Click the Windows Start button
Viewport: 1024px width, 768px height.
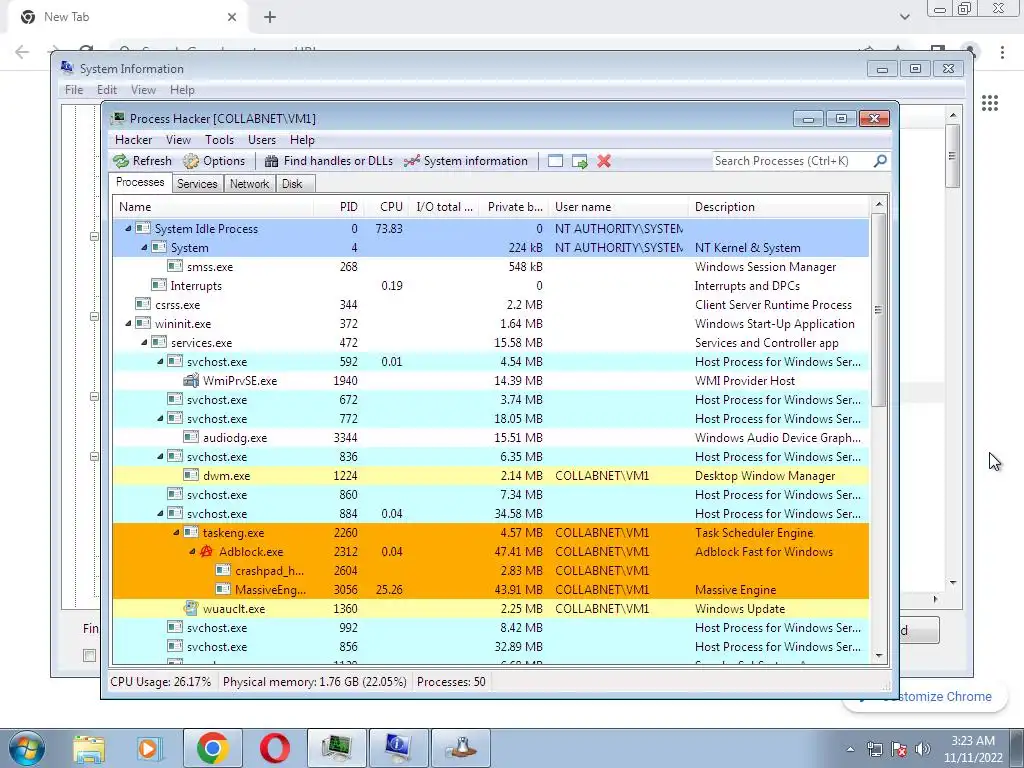(27, 748)
